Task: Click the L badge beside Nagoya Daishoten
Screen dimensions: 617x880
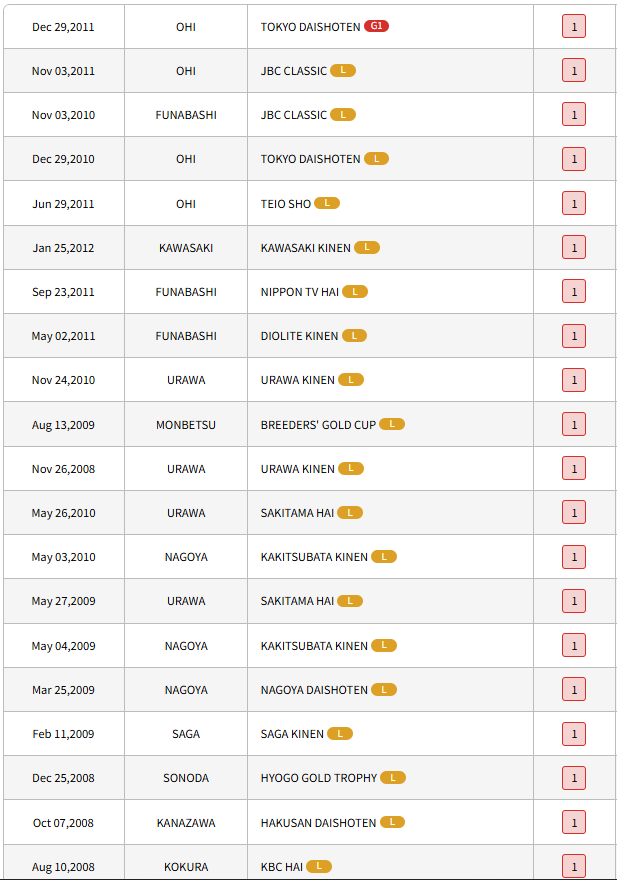Action: 384,689
